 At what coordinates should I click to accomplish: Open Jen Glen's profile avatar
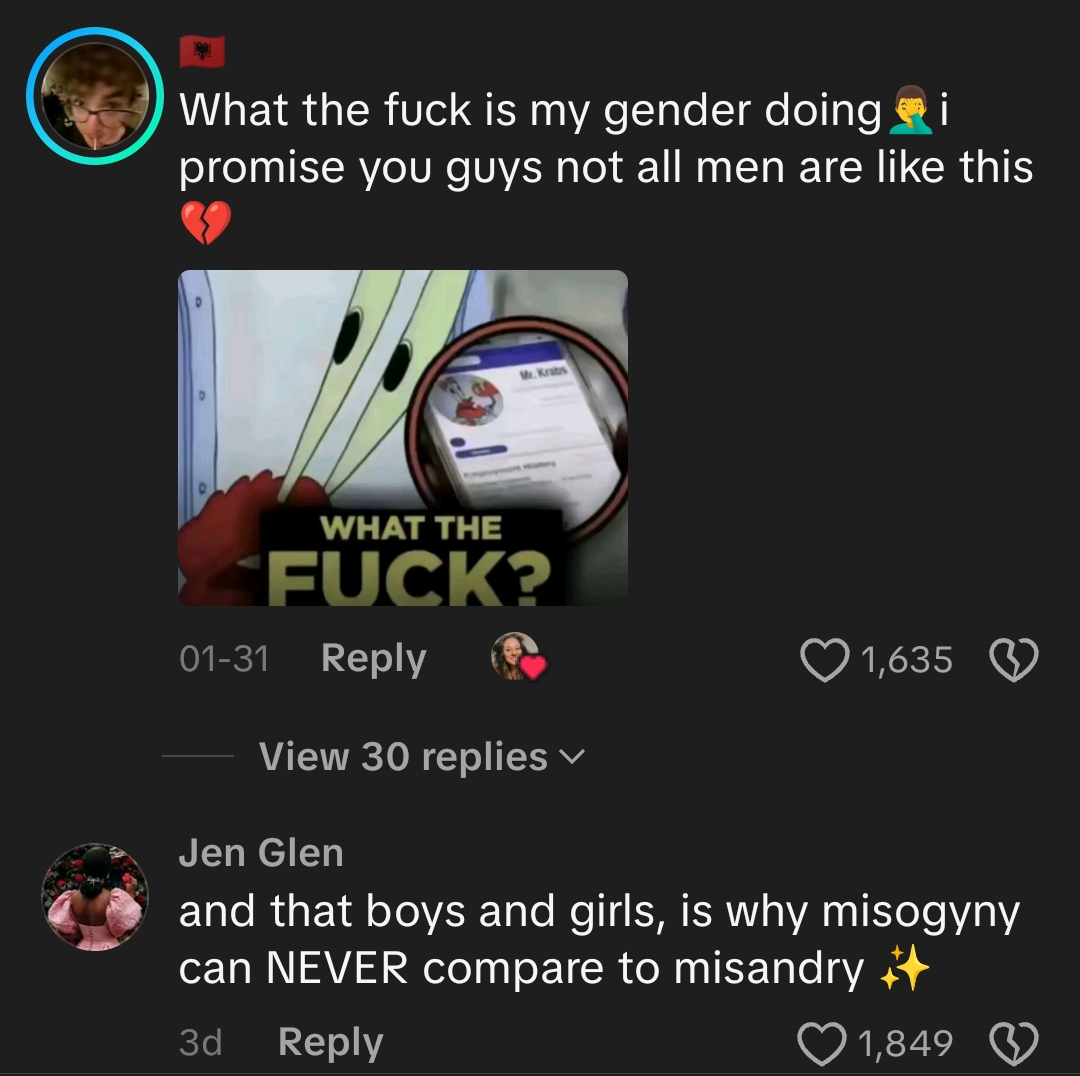click(x=95, y=897)
